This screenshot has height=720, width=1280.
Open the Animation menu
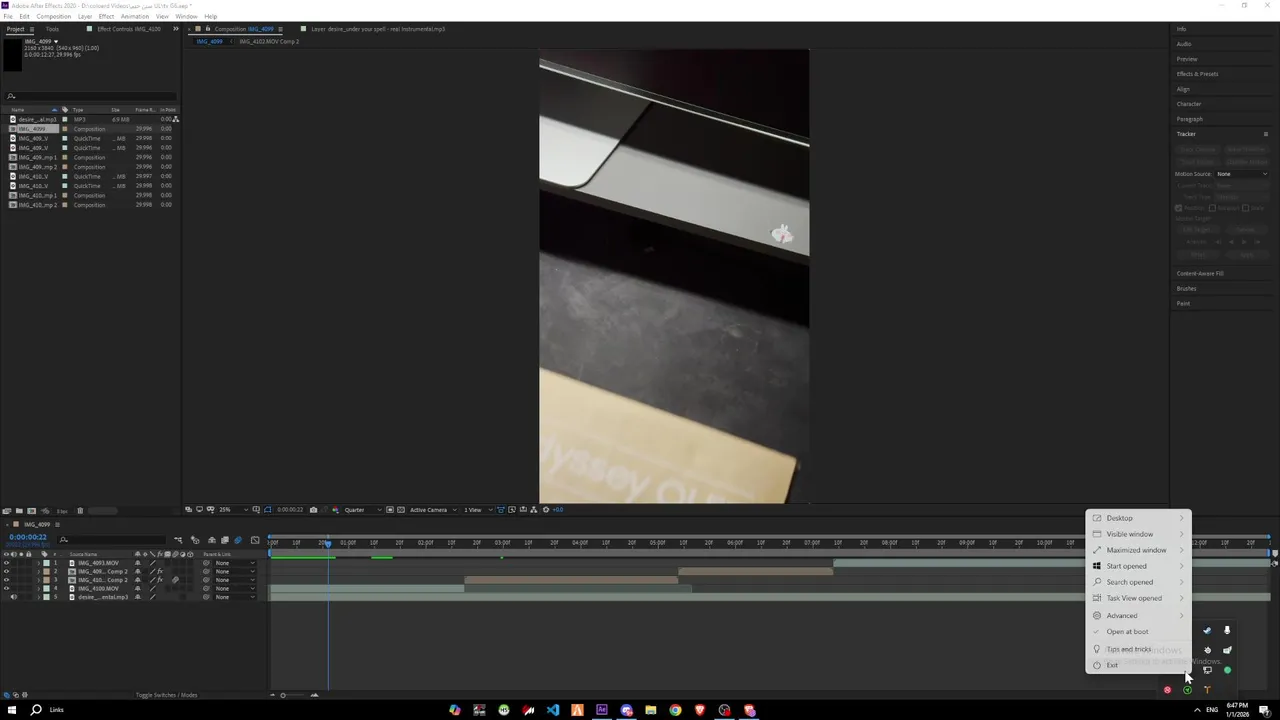(134, 17)
